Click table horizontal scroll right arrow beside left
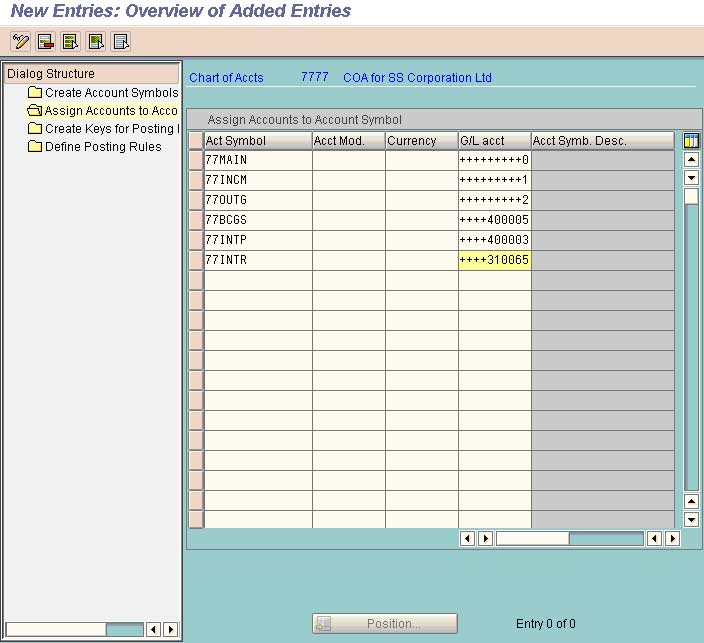704x643 pixels. 486,538
